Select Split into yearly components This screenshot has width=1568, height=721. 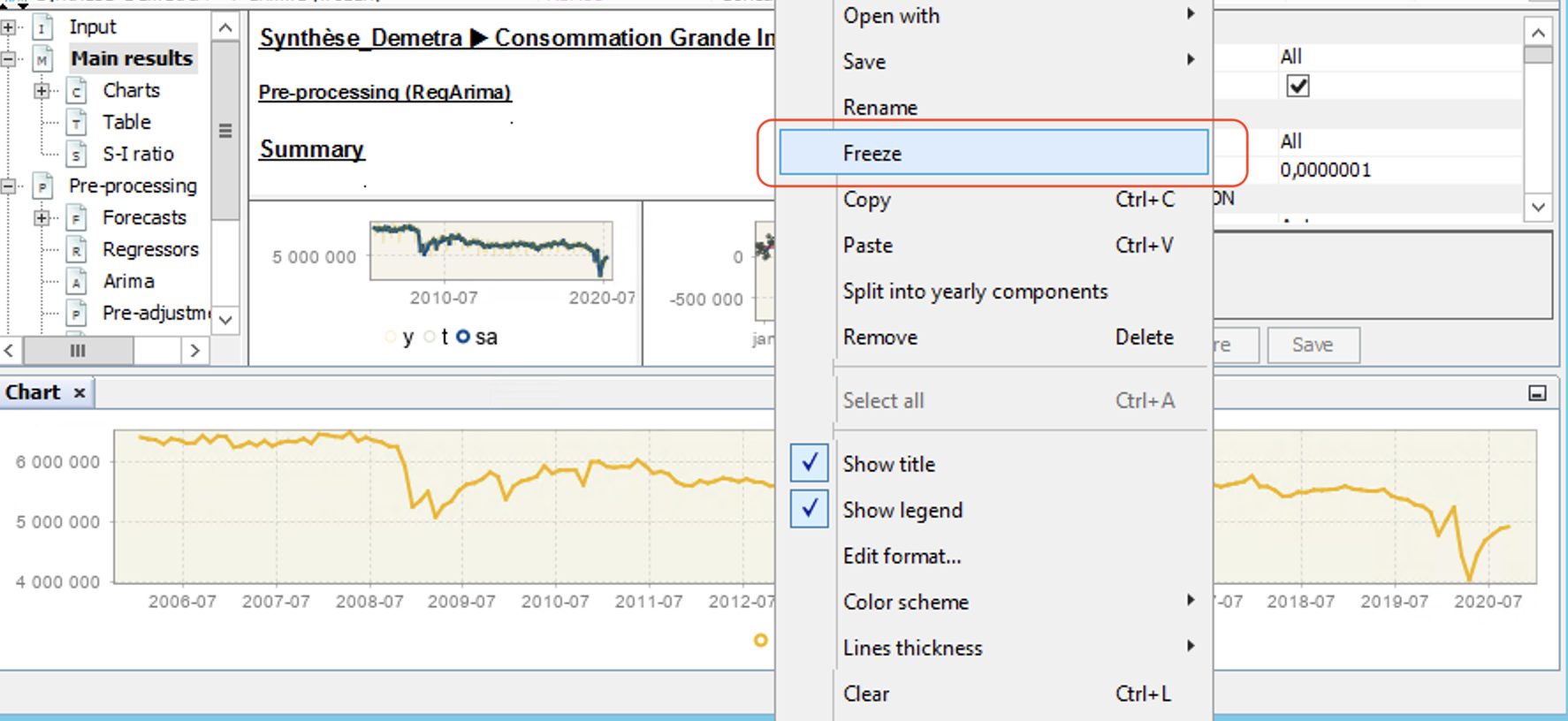point(975,291)
